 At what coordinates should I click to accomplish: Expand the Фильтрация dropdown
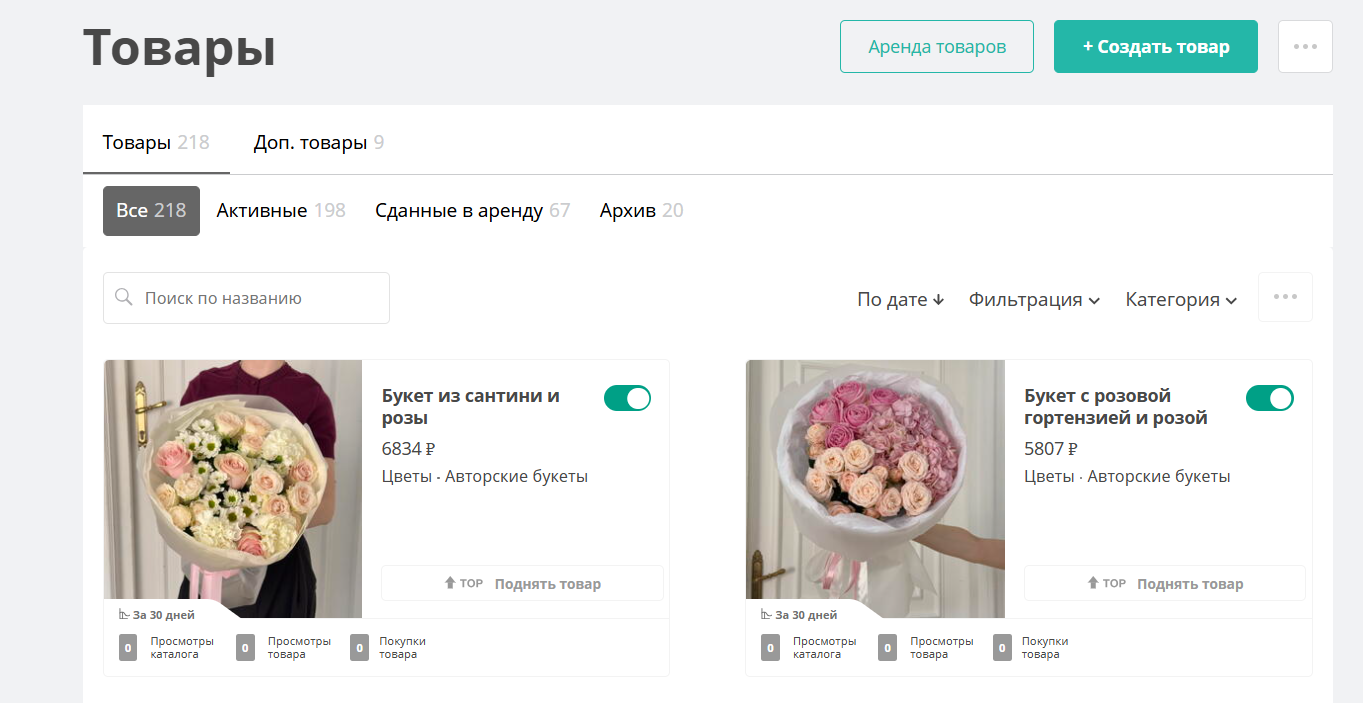1034,299
